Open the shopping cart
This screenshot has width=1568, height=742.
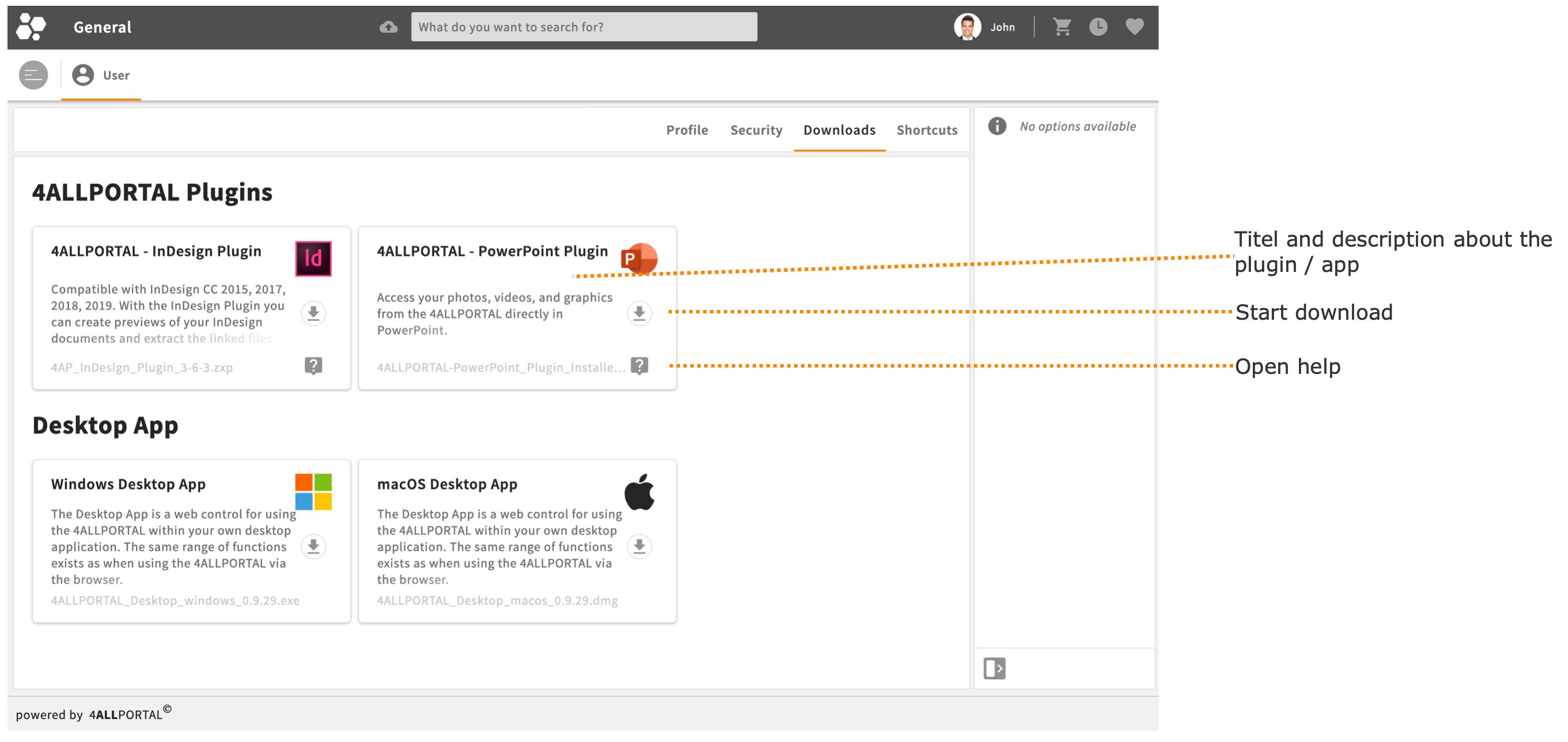click(1062, 26)
